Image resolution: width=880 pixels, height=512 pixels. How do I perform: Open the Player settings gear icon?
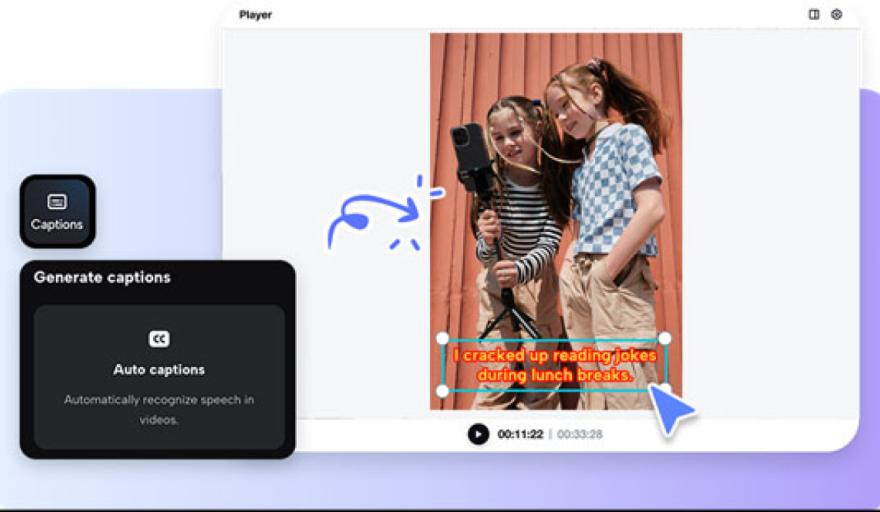pos(837,15)
